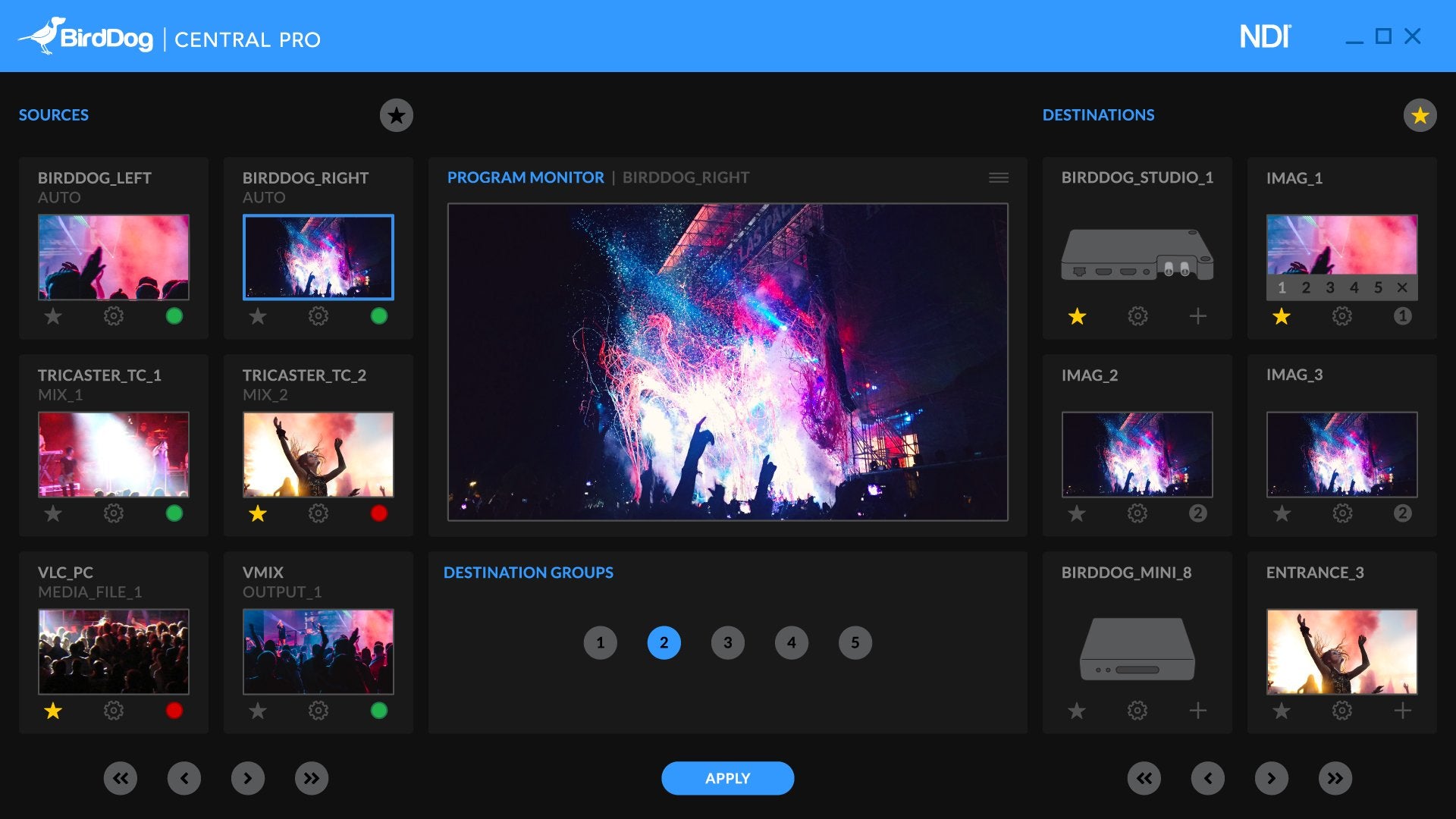
Task: Jump to first page of destinations
Action: coord(1144,778)
